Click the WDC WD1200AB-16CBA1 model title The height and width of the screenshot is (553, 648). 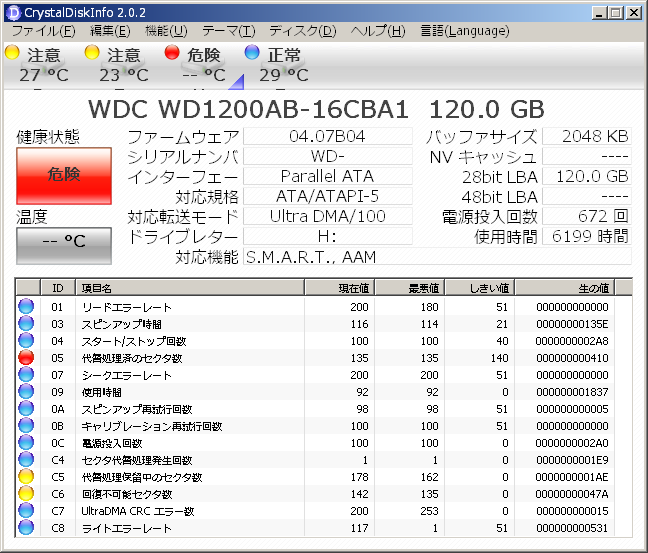[x=248, y=110]
